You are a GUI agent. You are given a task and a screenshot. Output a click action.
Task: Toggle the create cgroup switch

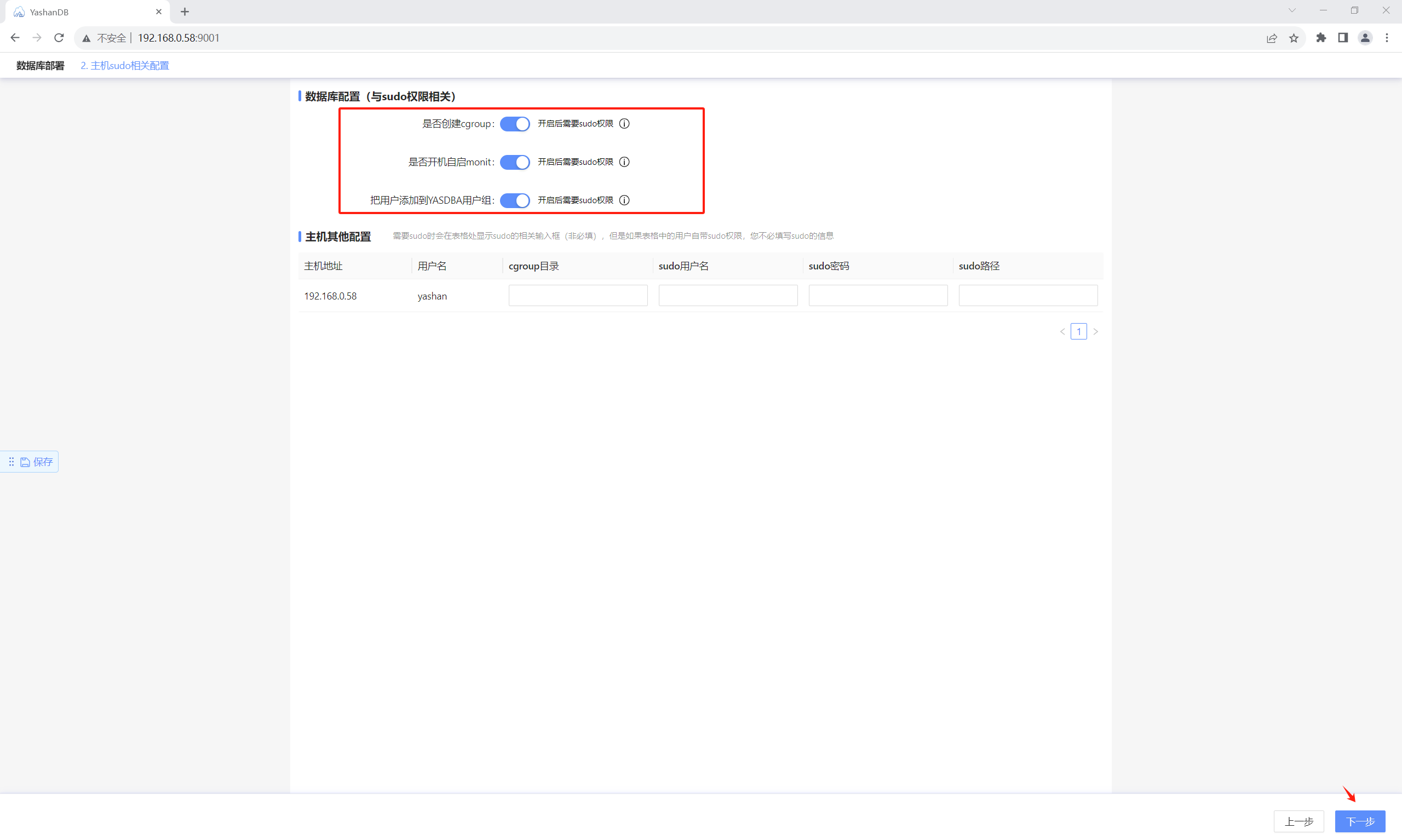514,123
